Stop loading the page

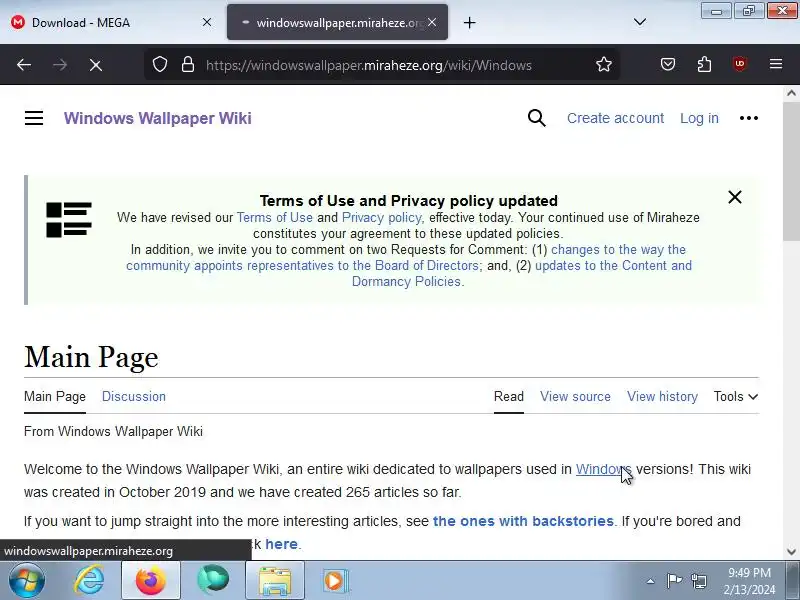click(95, 65)
